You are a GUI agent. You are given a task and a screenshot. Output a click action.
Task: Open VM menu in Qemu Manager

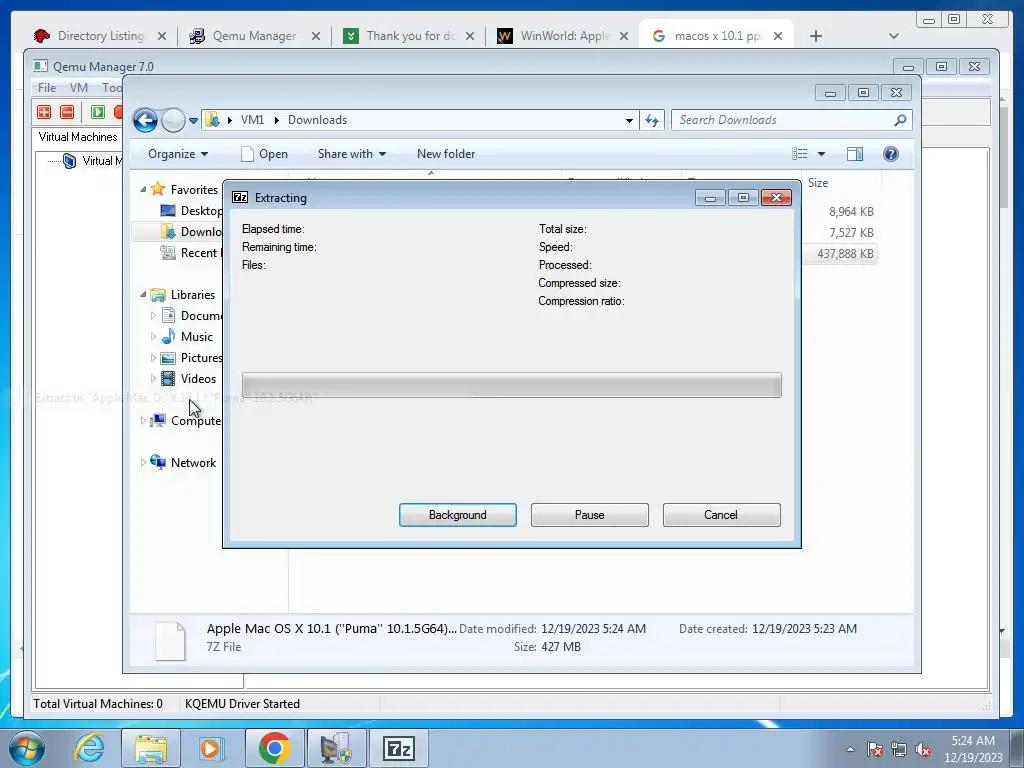[x=78, y=88]
